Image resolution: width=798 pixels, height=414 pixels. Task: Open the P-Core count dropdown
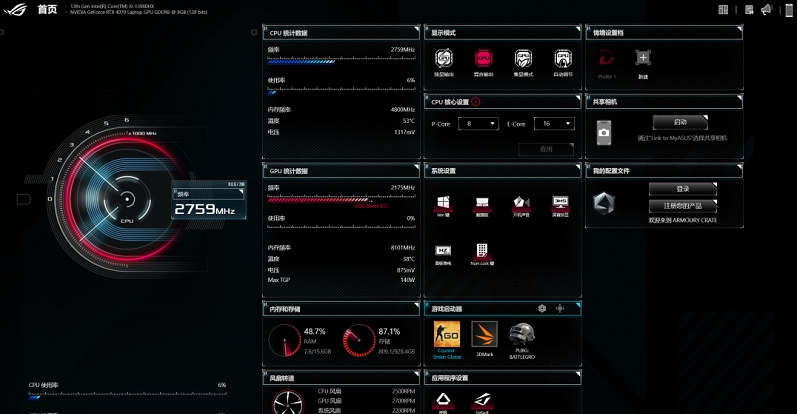click(477, 123)
